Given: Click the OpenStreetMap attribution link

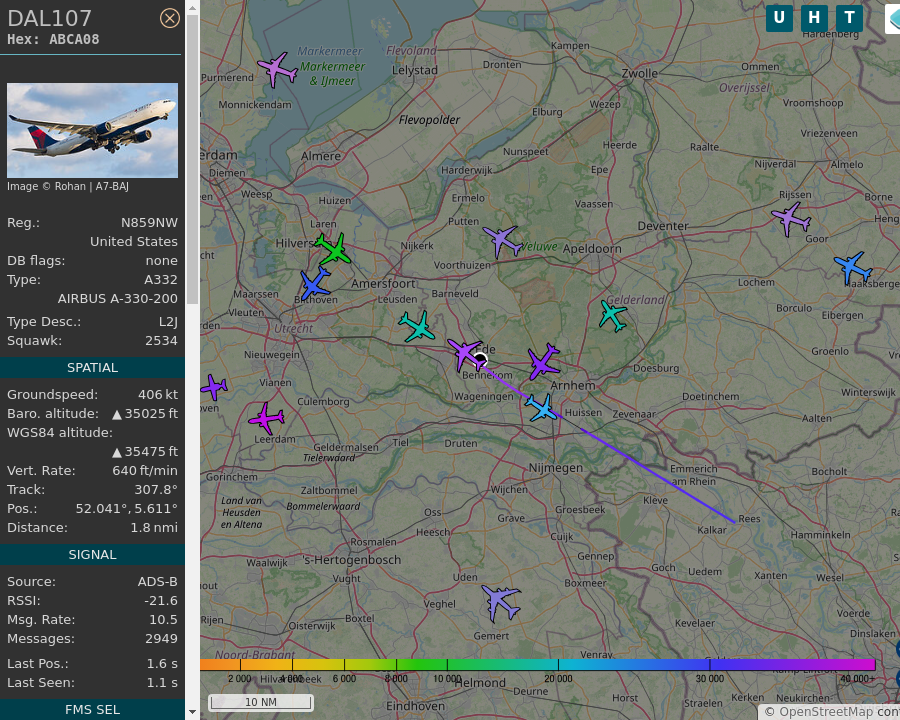Looking at the screenshot, I should 825,712.
